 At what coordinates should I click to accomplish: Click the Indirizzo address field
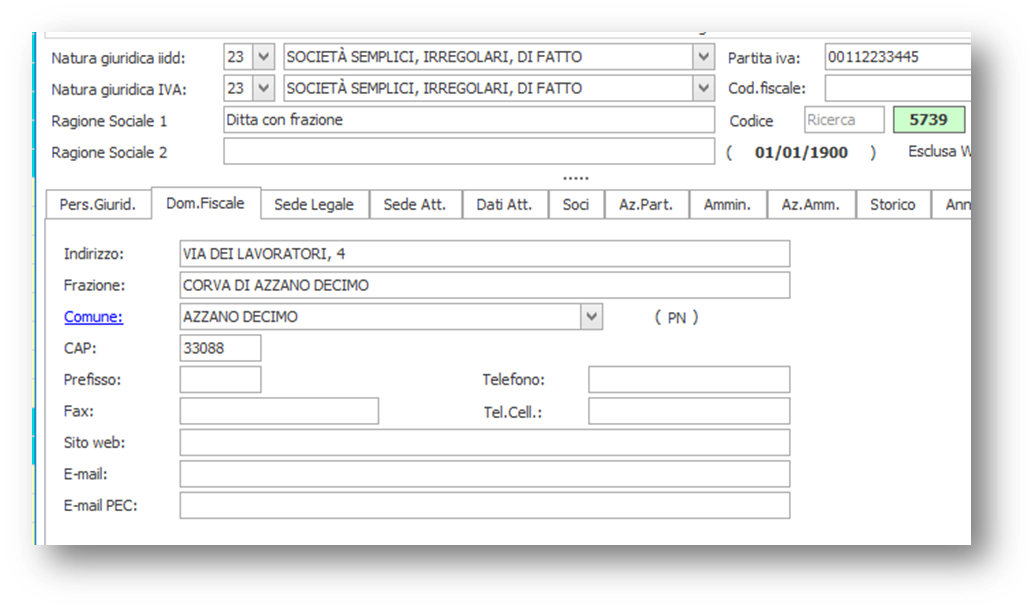pos(484,254)
